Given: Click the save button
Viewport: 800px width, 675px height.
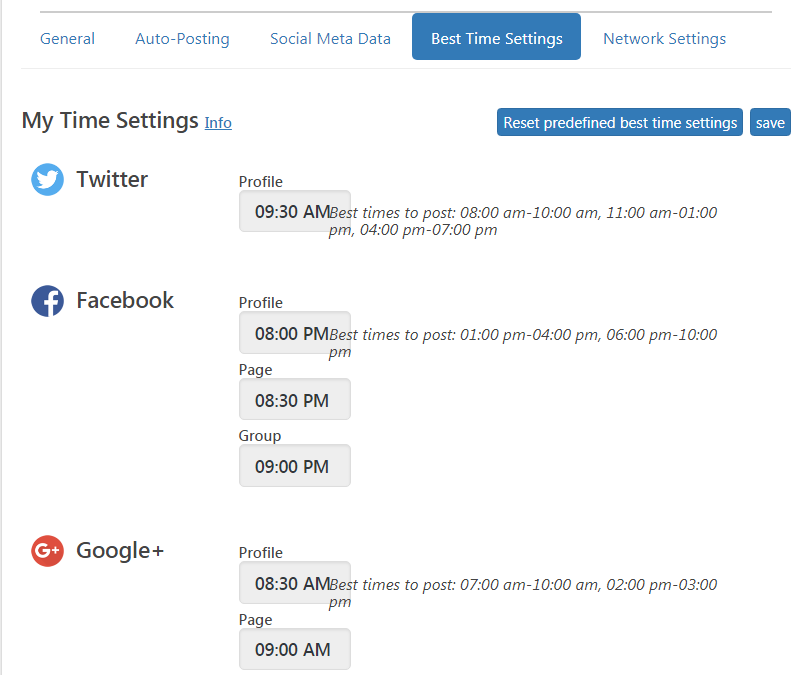Looking at the screenshot, I should click(770, 122).
